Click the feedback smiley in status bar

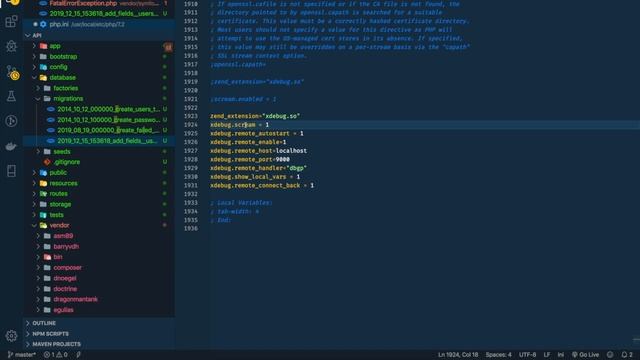610,355
